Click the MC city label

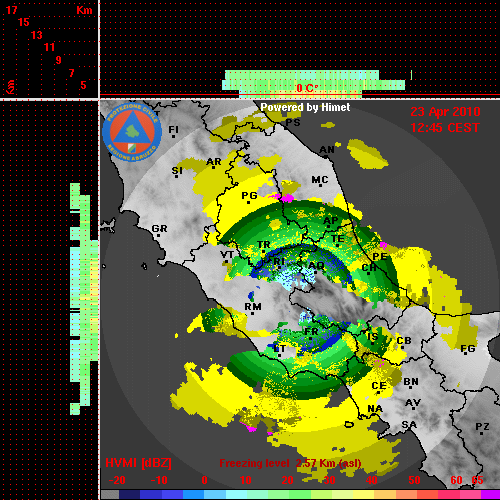[x=320, y=180]
